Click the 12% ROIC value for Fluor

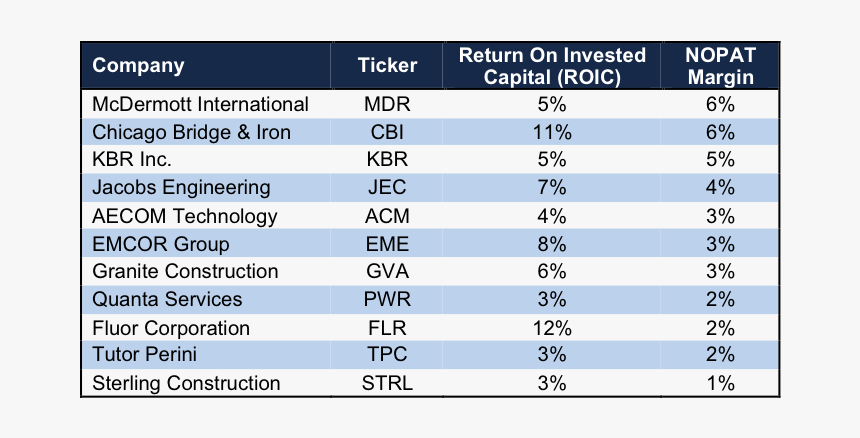click(x=552, y=328)
